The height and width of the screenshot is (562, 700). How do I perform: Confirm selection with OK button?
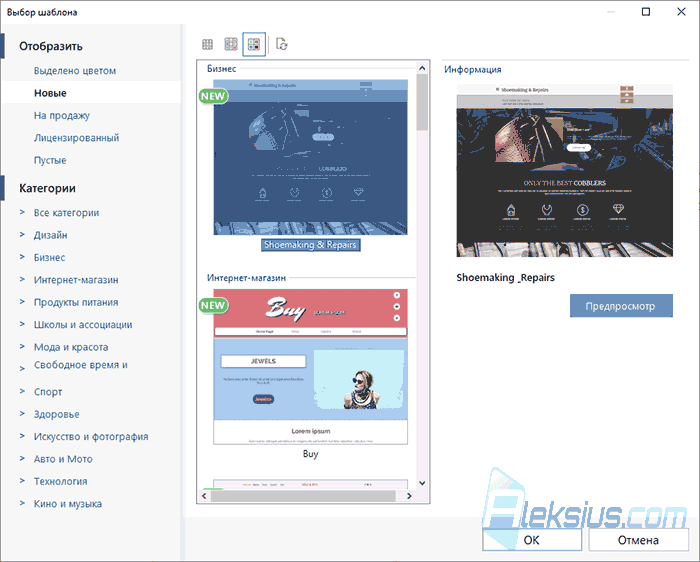click(x=532, y=540)
